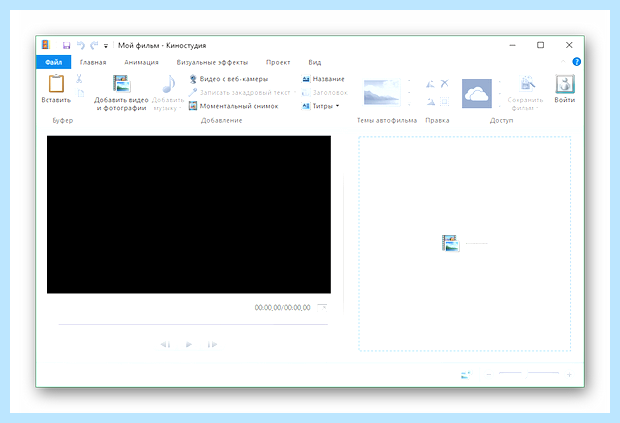Image resolution: width=620 pixels, height=423 pixels.
Task: Take a Моментальный снимок
Action: tap(234, 106)
